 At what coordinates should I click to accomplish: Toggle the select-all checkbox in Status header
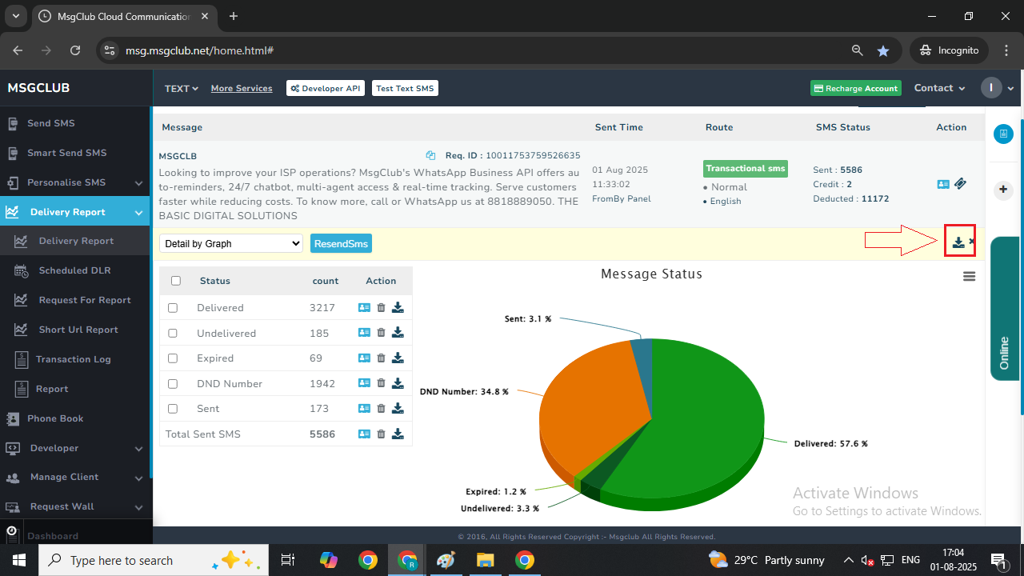[x=176, y=281]
